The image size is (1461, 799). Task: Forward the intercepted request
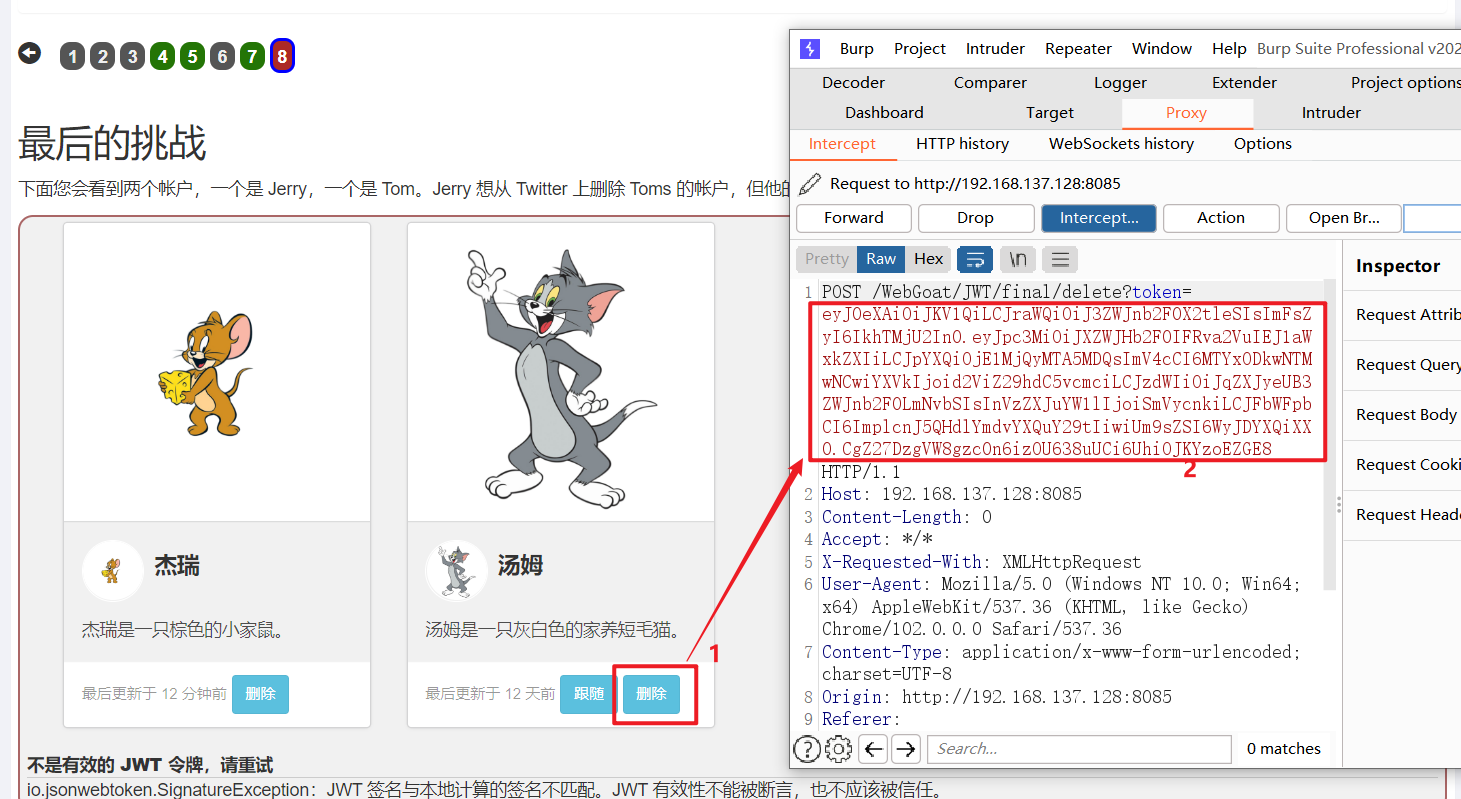click(854, 218)
